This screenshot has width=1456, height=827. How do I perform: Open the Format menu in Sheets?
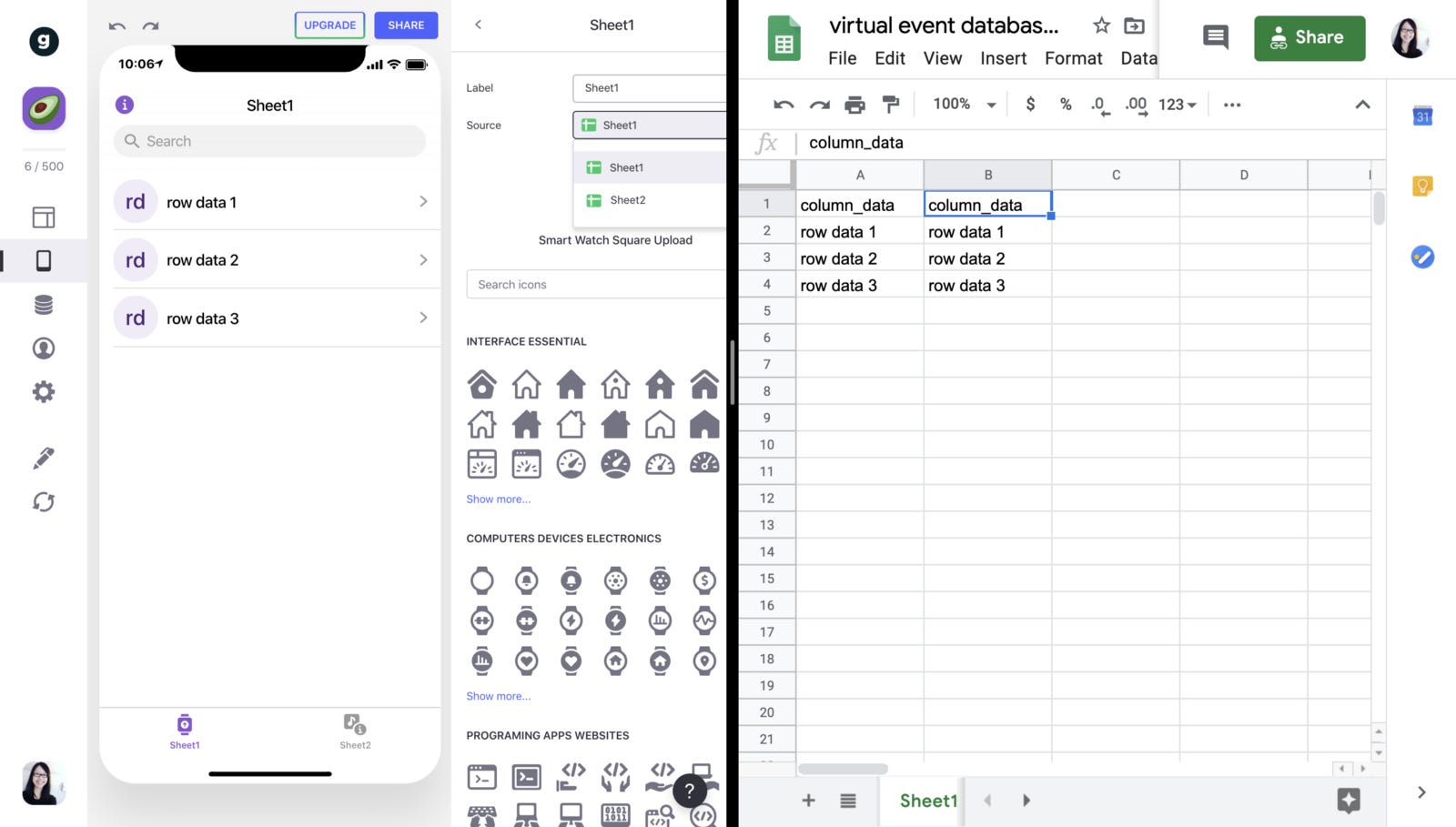click(x=1073, y=58)
